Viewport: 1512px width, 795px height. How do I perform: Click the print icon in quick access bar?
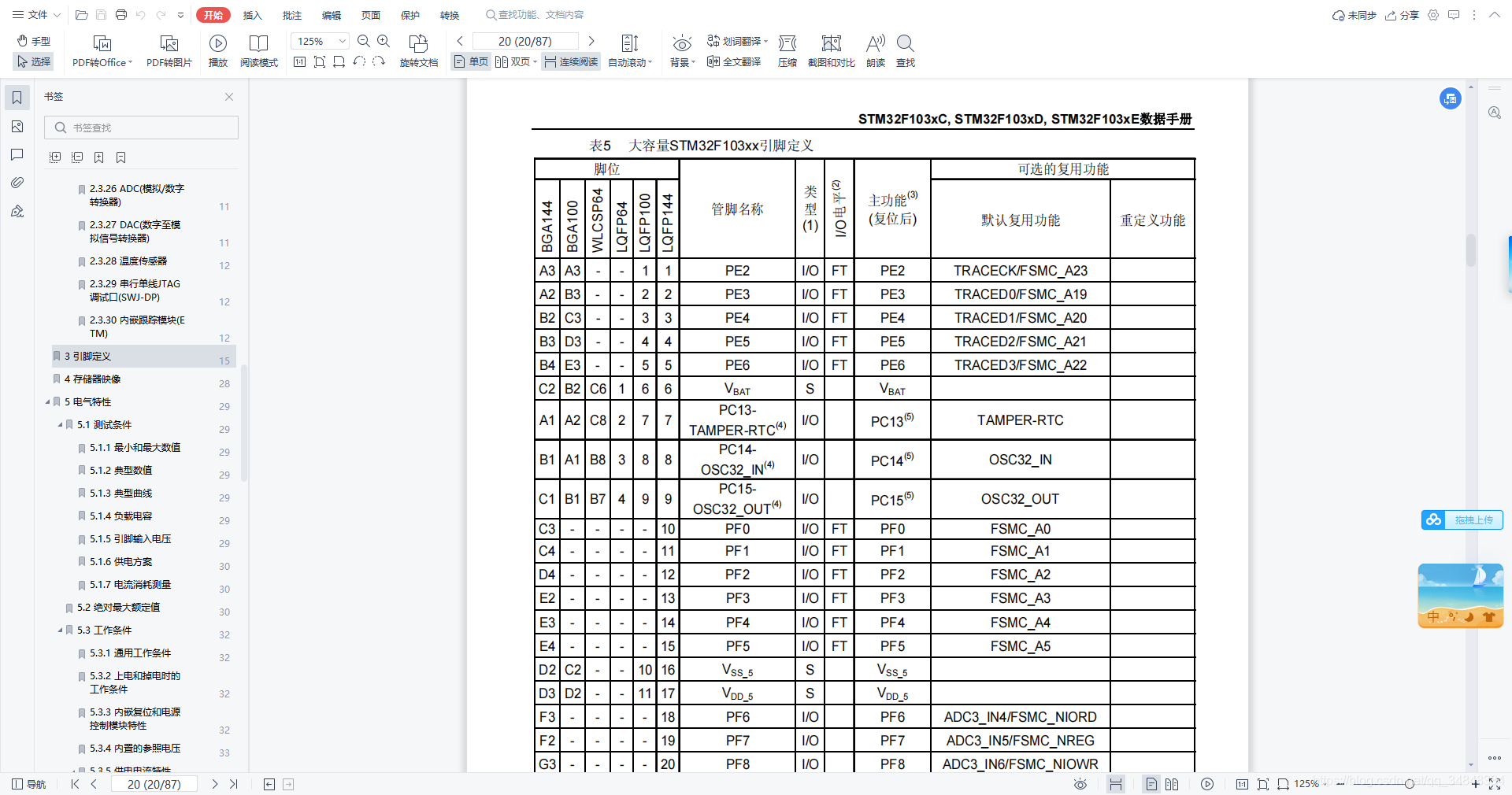120,15
